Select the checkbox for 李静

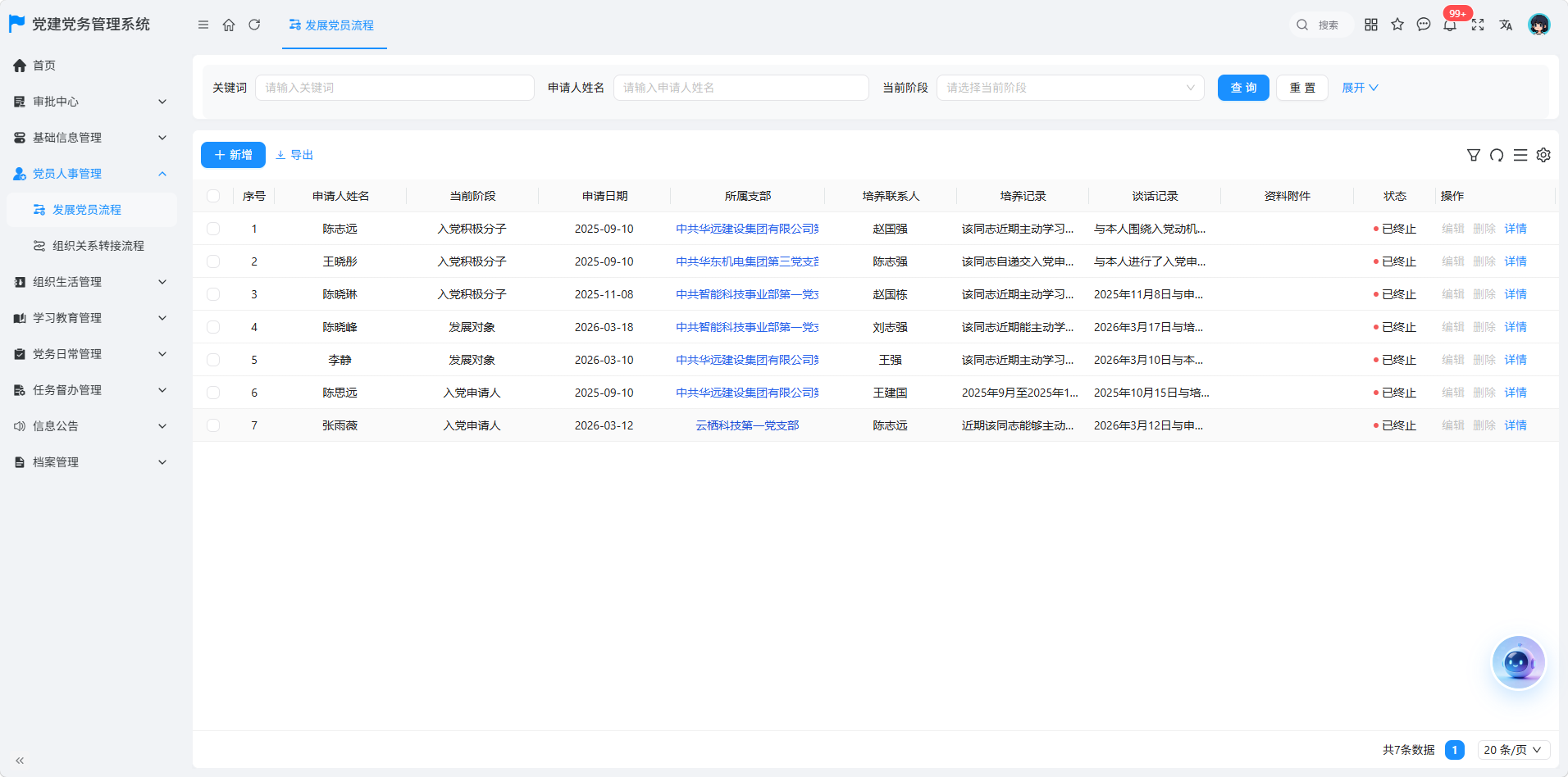coord(213,360)
